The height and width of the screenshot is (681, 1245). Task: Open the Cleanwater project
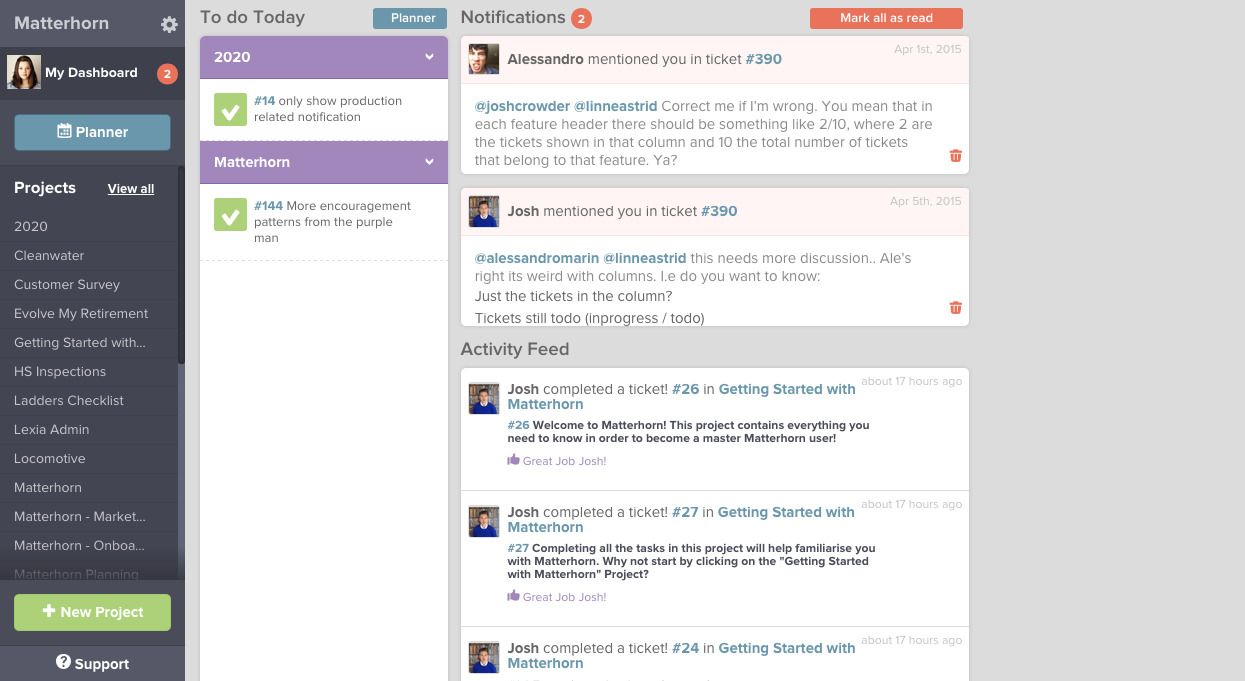49,255
